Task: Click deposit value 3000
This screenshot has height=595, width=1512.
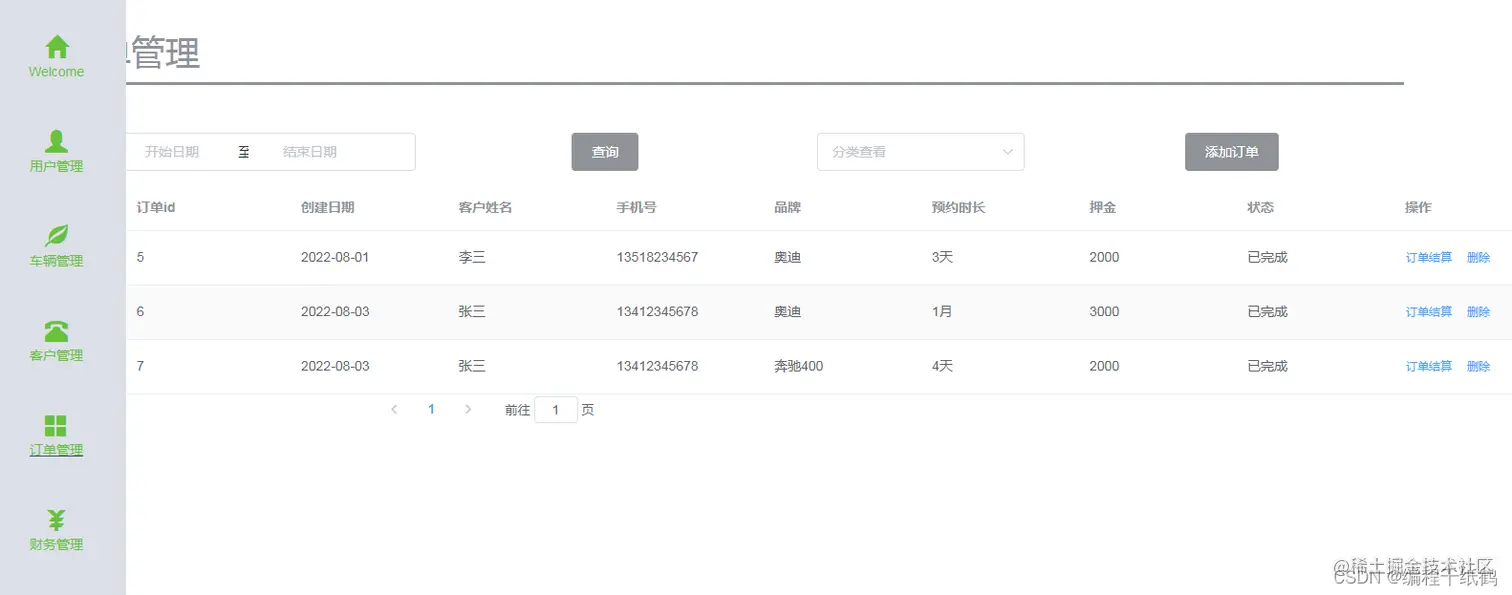Action: 1105,311
